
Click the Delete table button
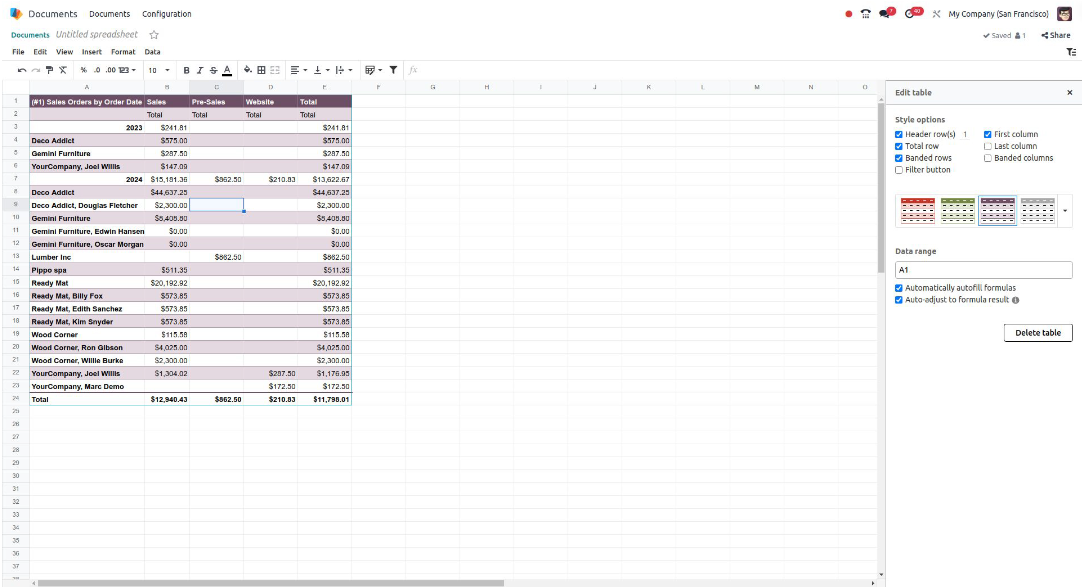click(1037, 333)
